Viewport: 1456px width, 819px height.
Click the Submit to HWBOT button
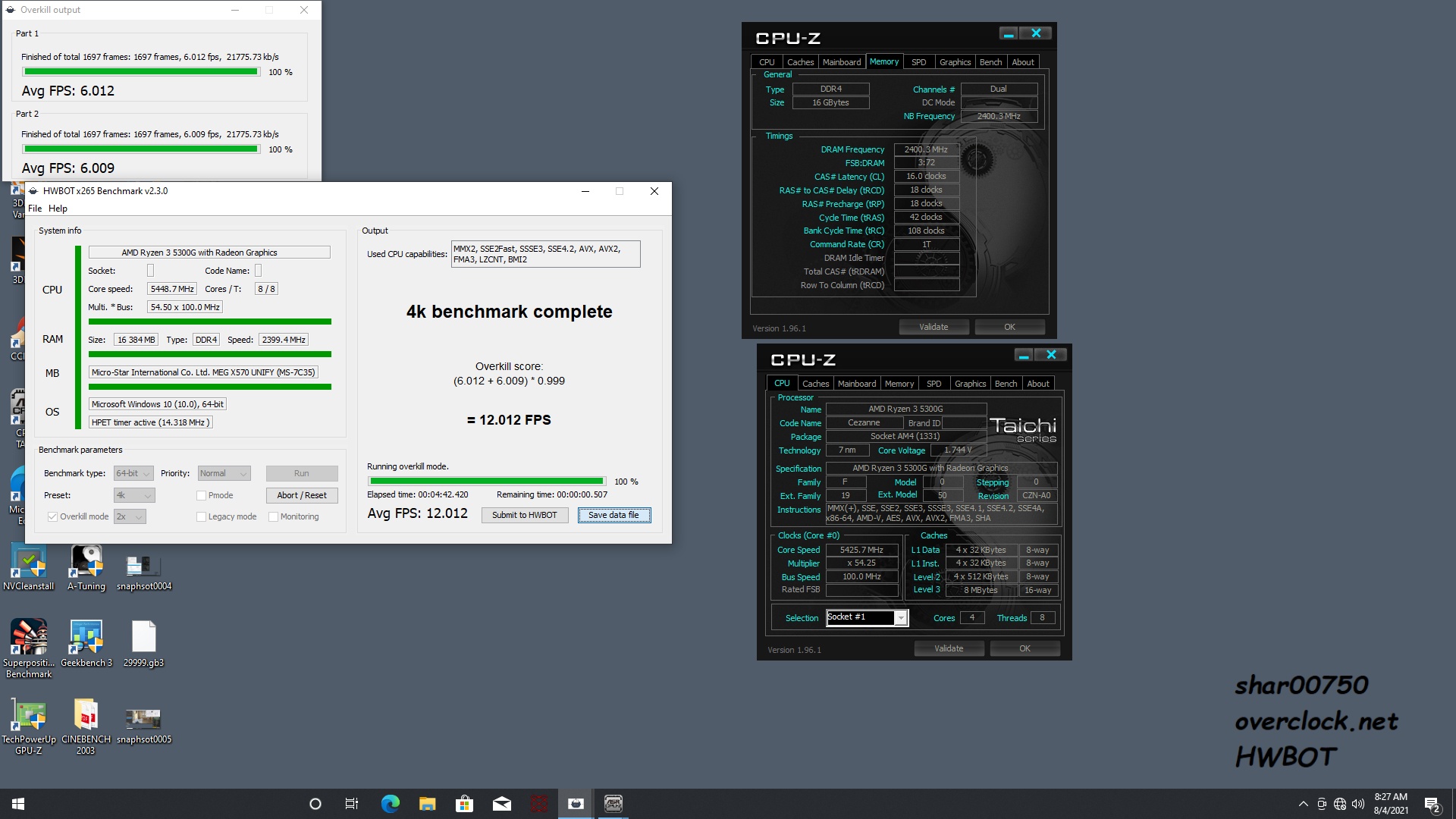click(x=525, y=515)
